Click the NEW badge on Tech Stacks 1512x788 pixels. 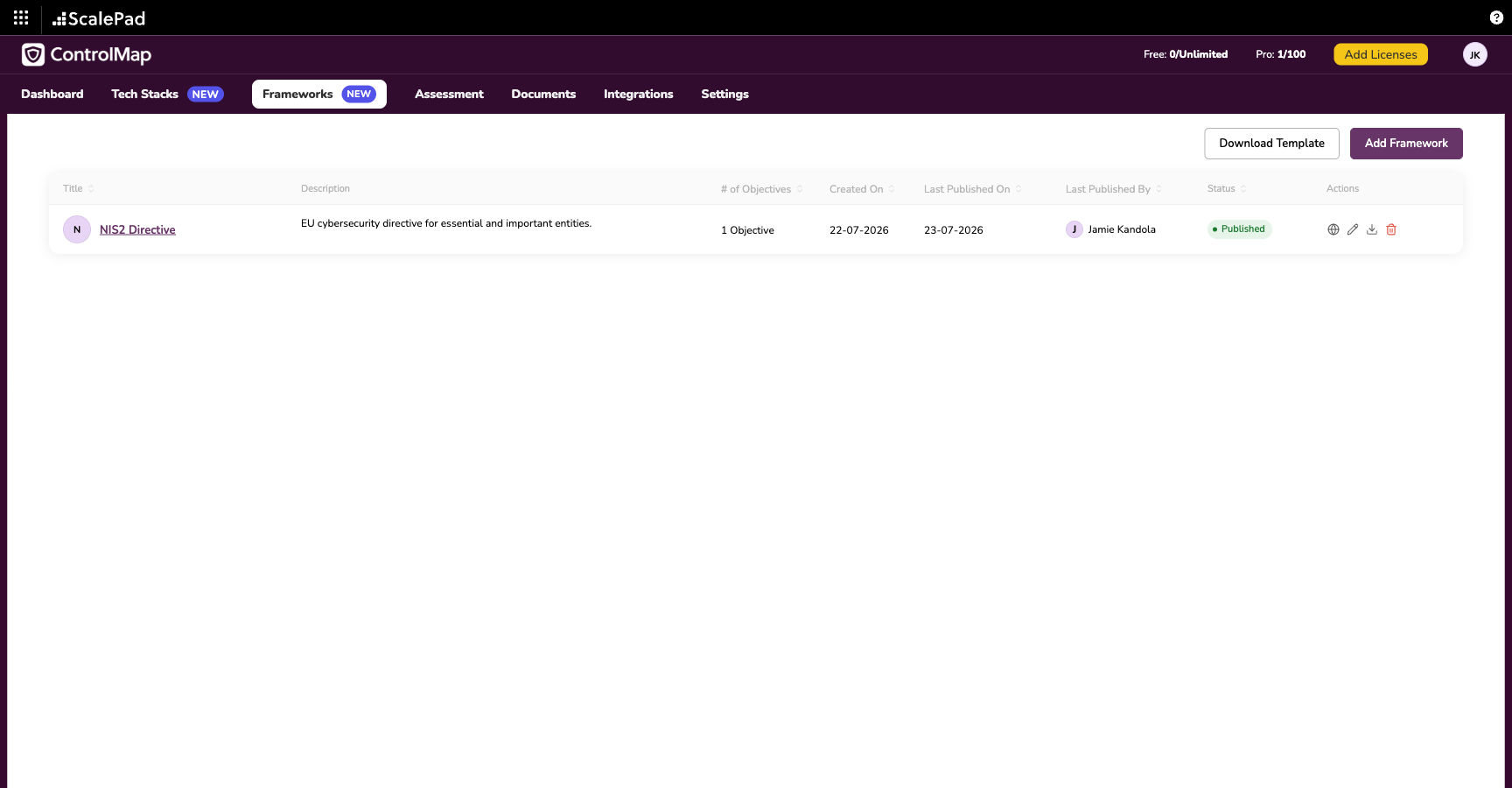206,95
